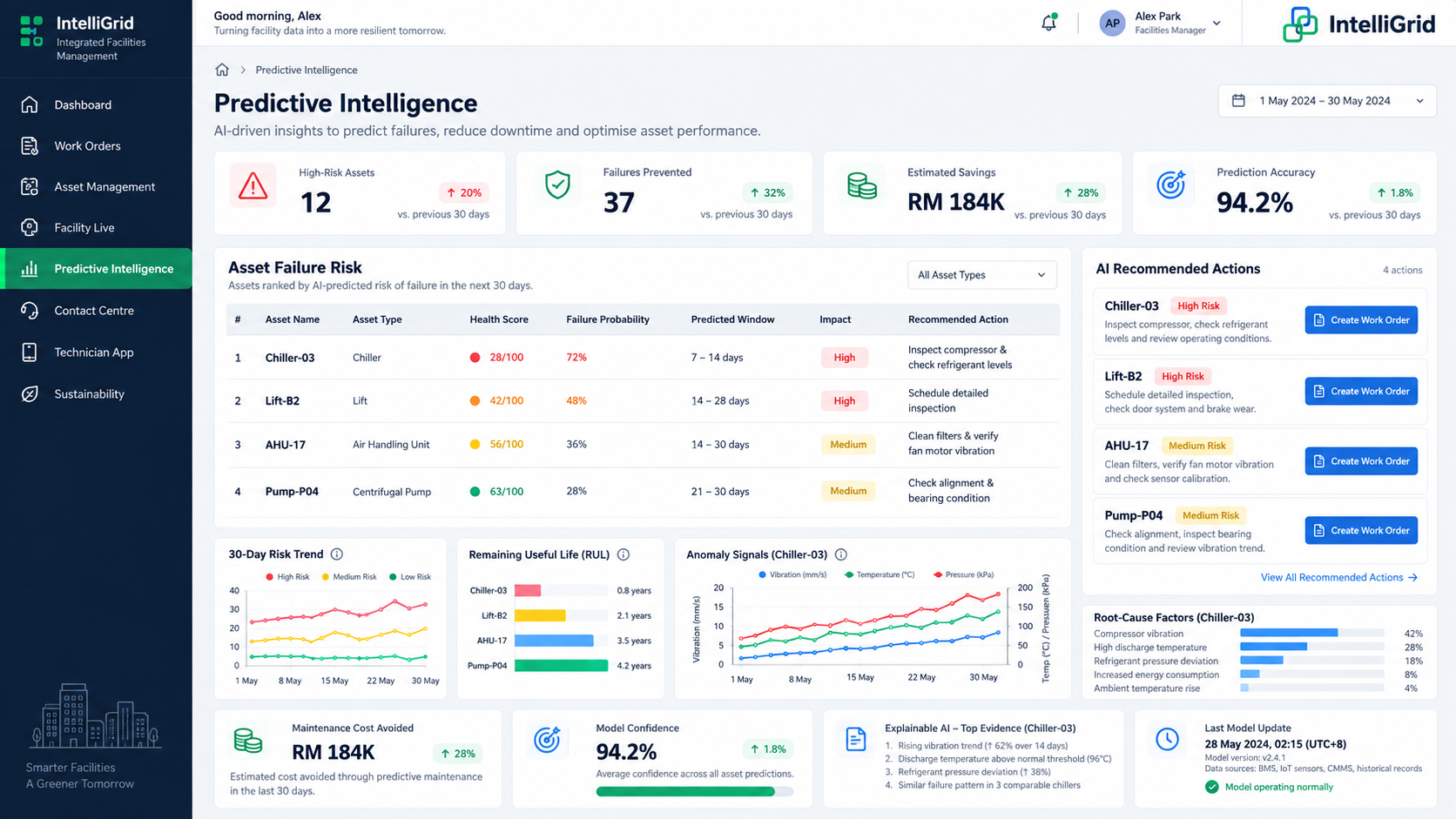Toggle Vibration (mm/s) legend entry

tap(792, 574)
